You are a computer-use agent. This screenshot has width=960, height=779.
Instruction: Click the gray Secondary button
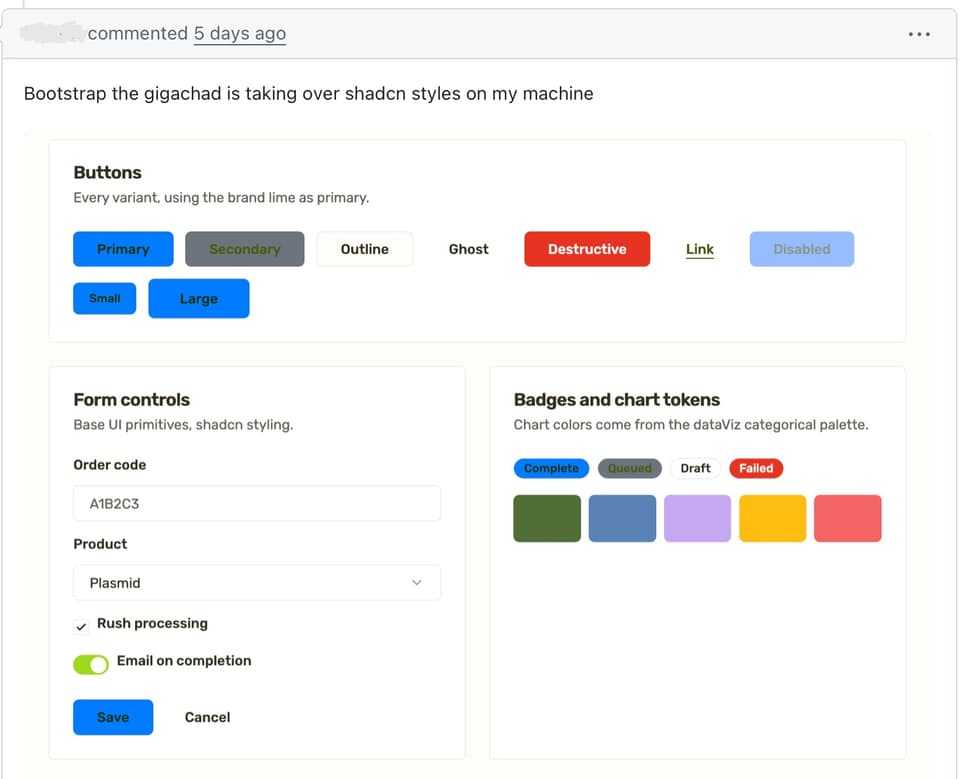[244, 249]
